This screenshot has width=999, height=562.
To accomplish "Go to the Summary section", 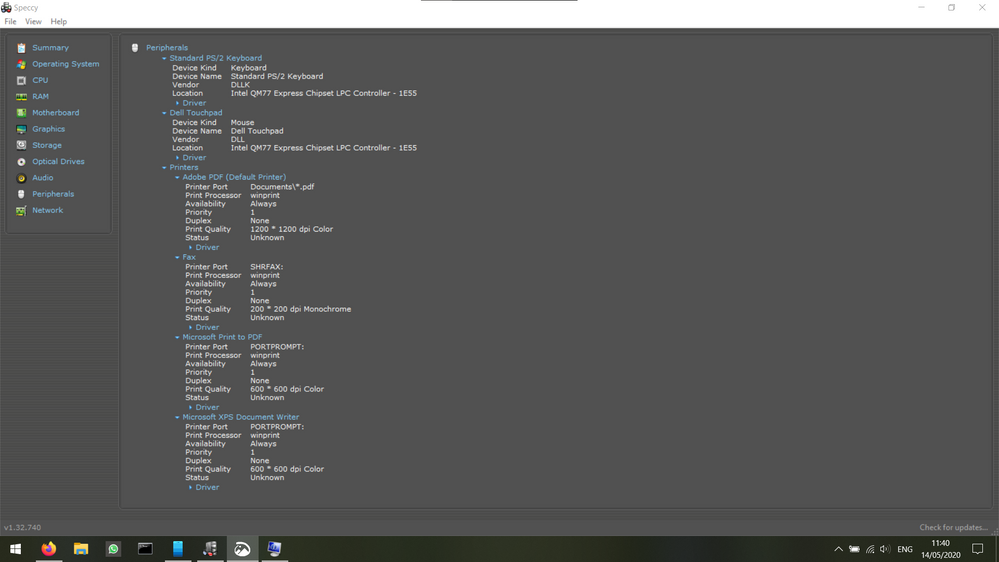I will [x=50, y=48].
